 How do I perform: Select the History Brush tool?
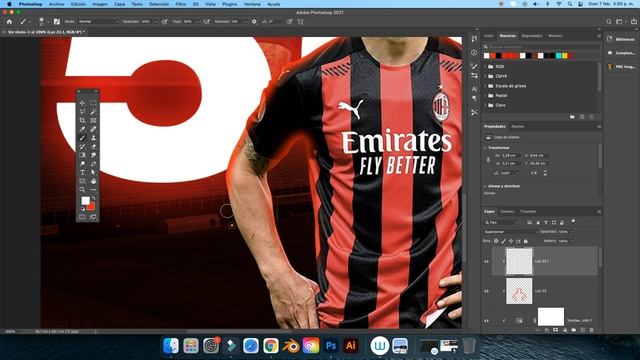click(x=82, y=146)
